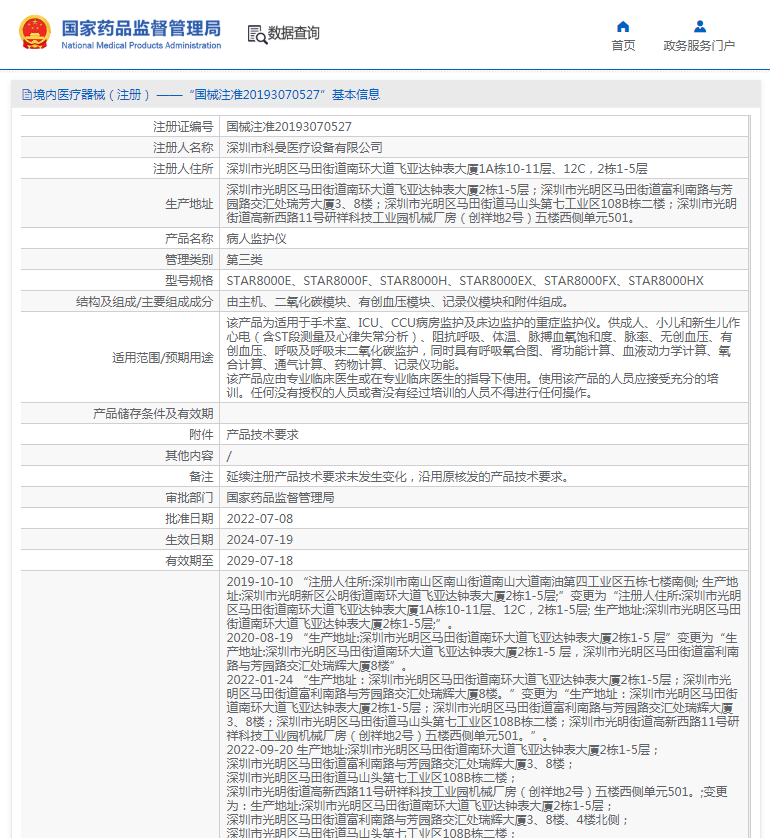Click 国家药品监督管理局 site title
The width and height of the screenshot is (770, 838).
[141, 28]
